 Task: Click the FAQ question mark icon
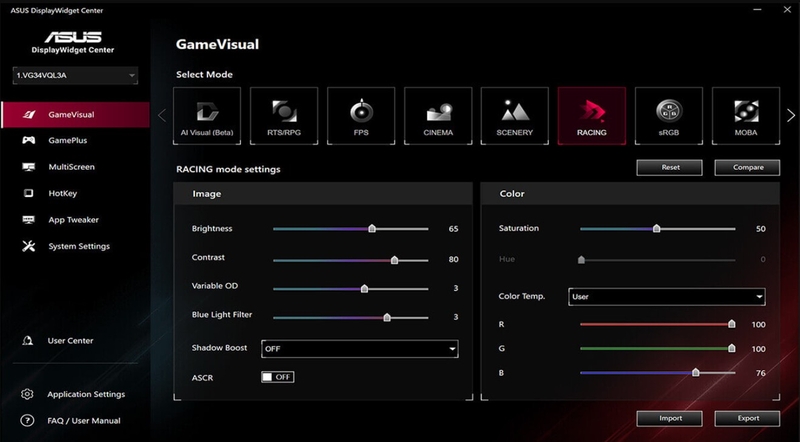click(27, 421)
